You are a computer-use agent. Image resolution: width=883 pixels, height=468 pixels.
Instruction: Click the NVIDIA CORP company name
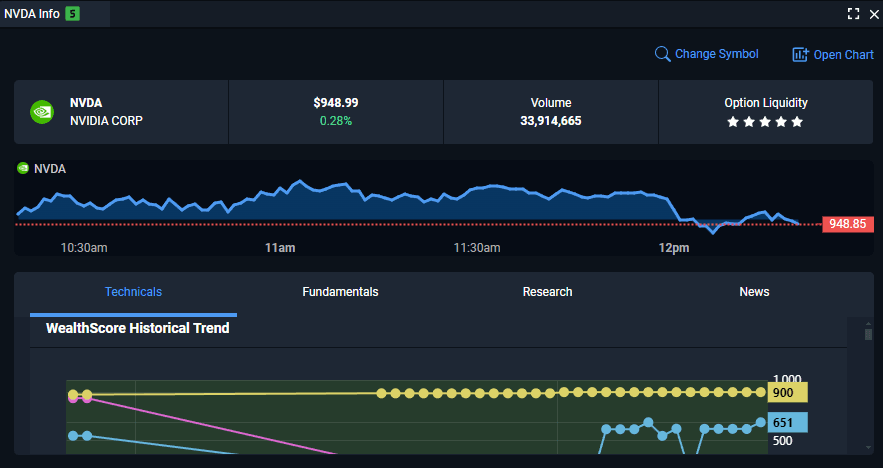click(106, 121)
